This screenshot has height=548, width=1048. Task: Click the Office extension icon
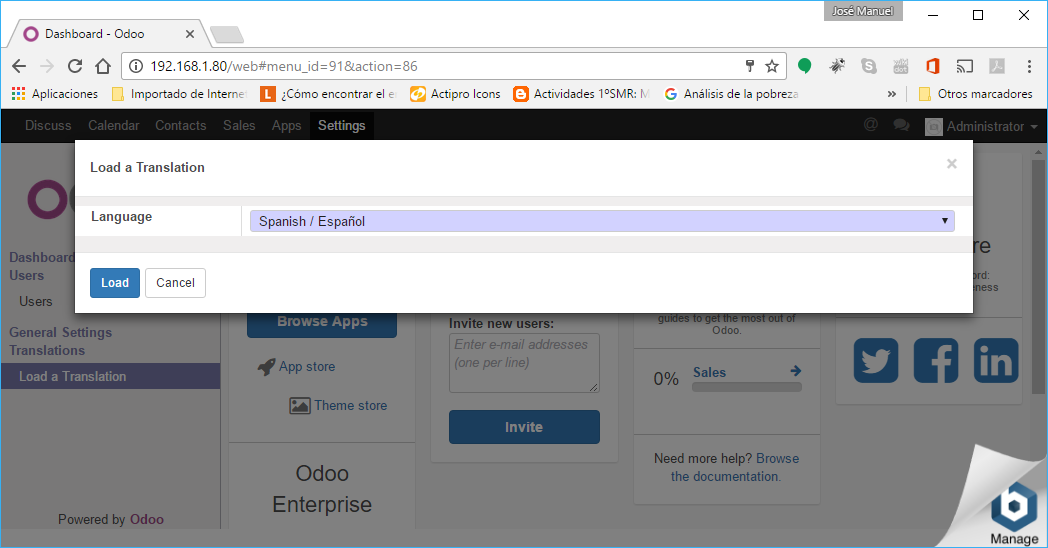[x=932, y=66]
